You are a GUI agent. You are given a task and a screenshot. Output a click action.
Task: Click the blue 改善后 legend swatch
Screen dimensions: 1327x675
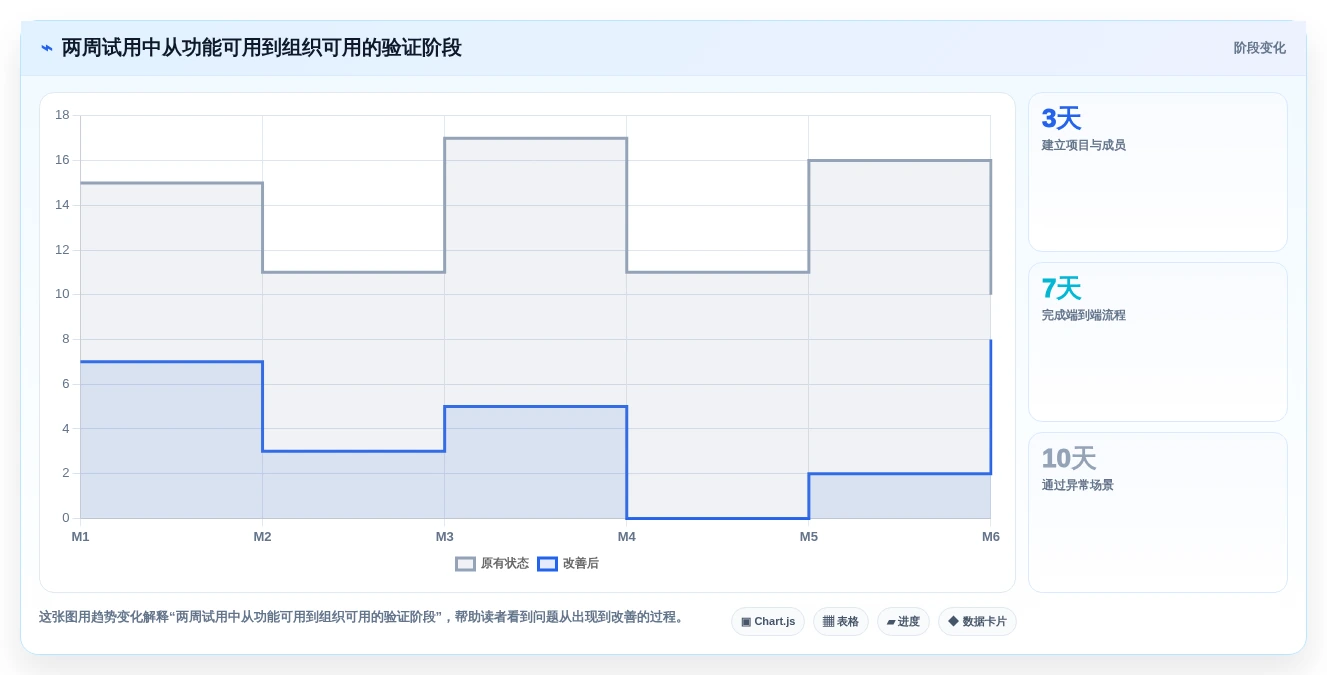(x=547, y=564)
